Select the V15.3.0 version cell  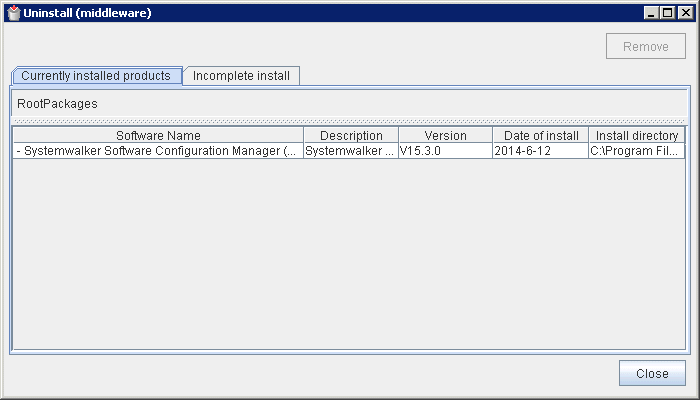coord(445,151)
